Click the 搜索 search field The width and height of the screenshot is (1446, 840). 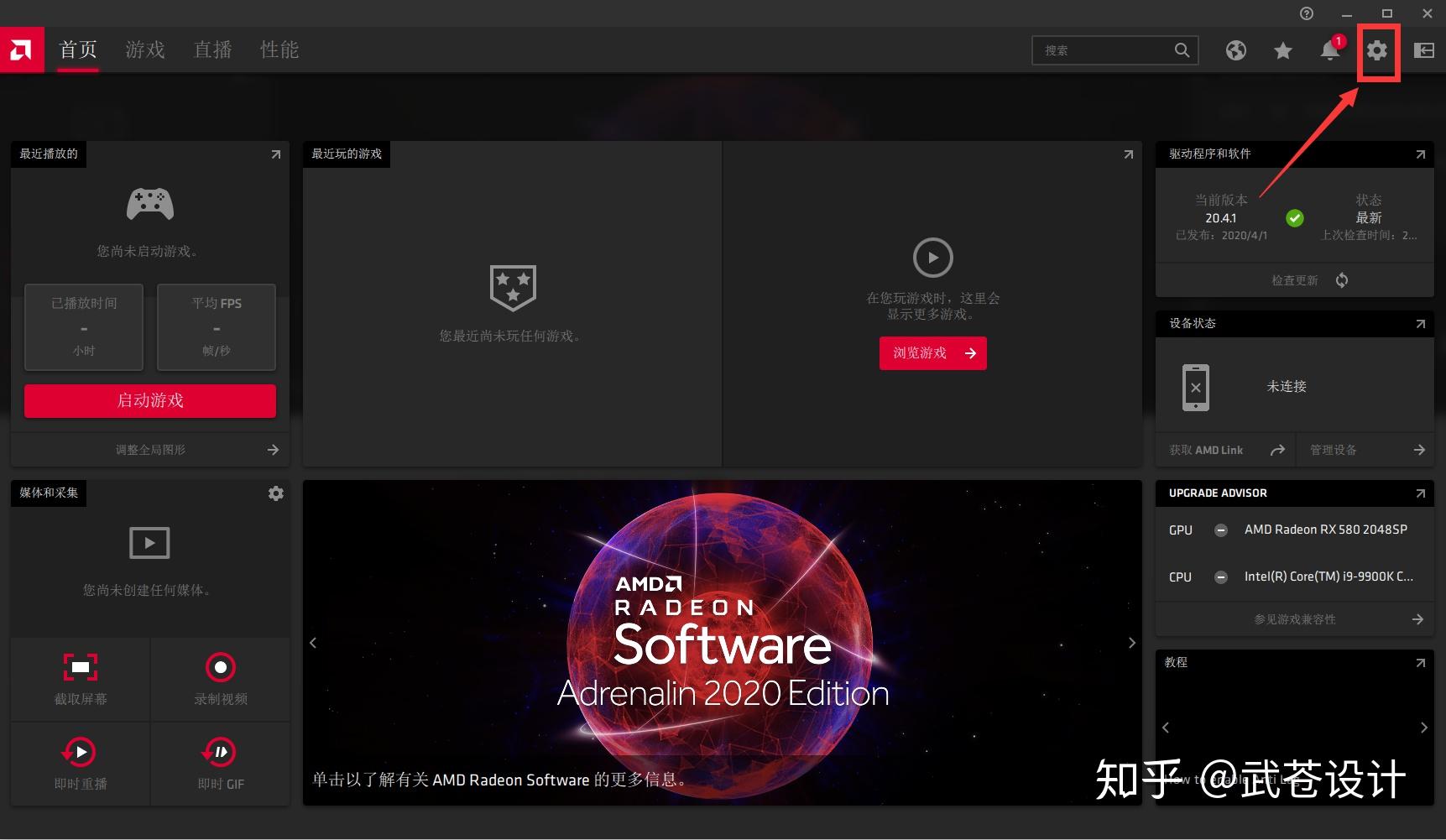pos(1108,50)
